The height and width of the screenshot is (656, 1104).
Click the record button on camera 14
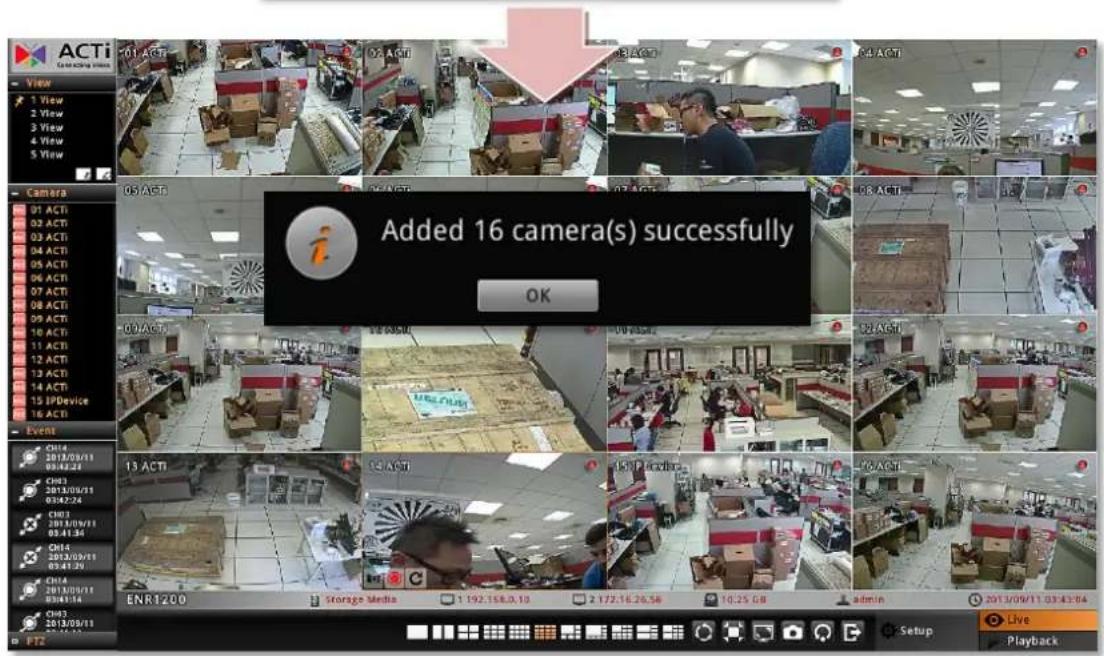point(394,578)
